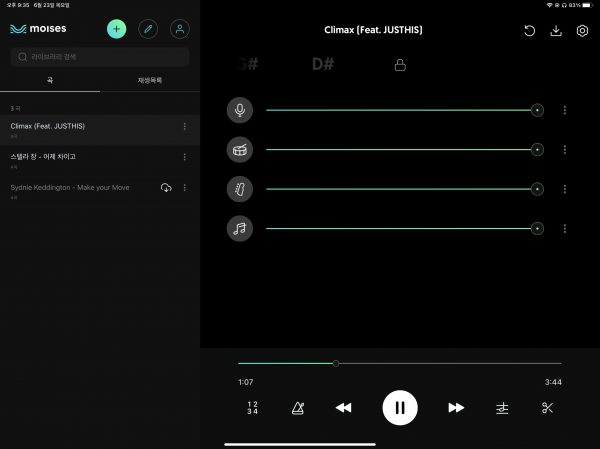Screen dimensions: 600x449
Task: Open the options menu for 스텔라 장 - 어제 차이고
Action: [184, 157]
